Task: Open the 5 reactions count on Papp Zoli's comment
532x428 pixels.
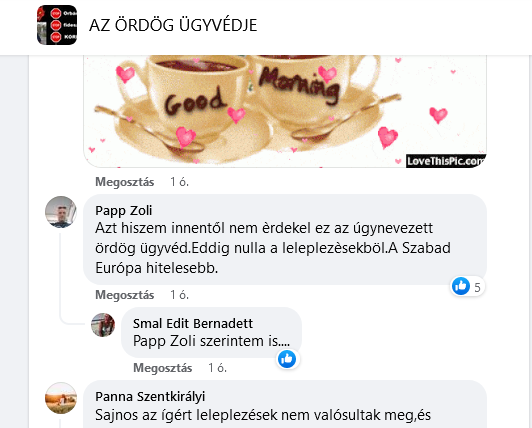Action: pyautogui.click(x=477, y=287)
